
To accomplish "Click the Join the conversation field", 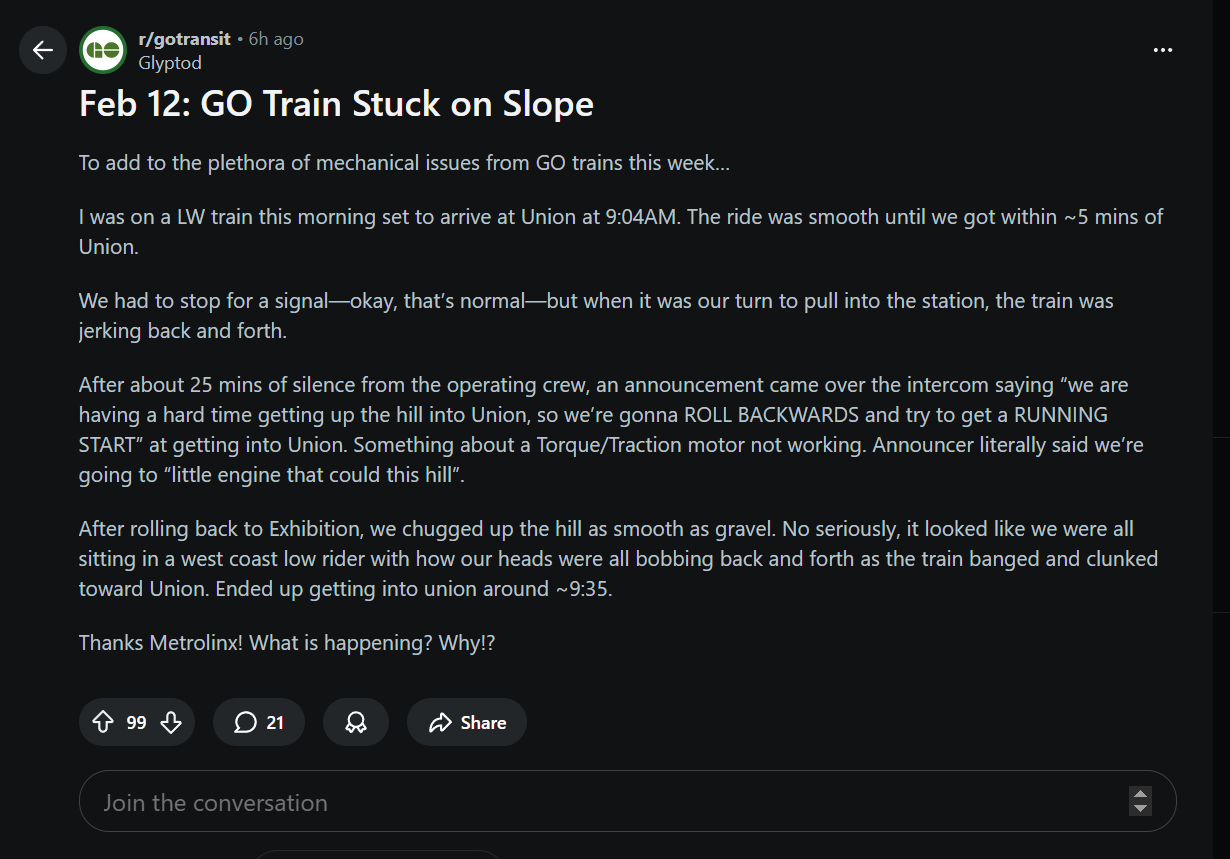I will click(x=600, y=802).
